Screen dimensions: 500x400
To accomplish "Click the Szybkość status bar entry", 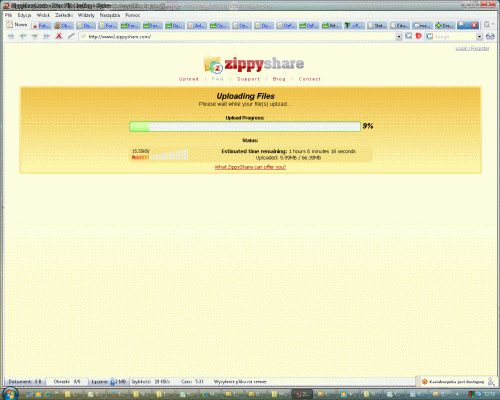I will point(151,381).
